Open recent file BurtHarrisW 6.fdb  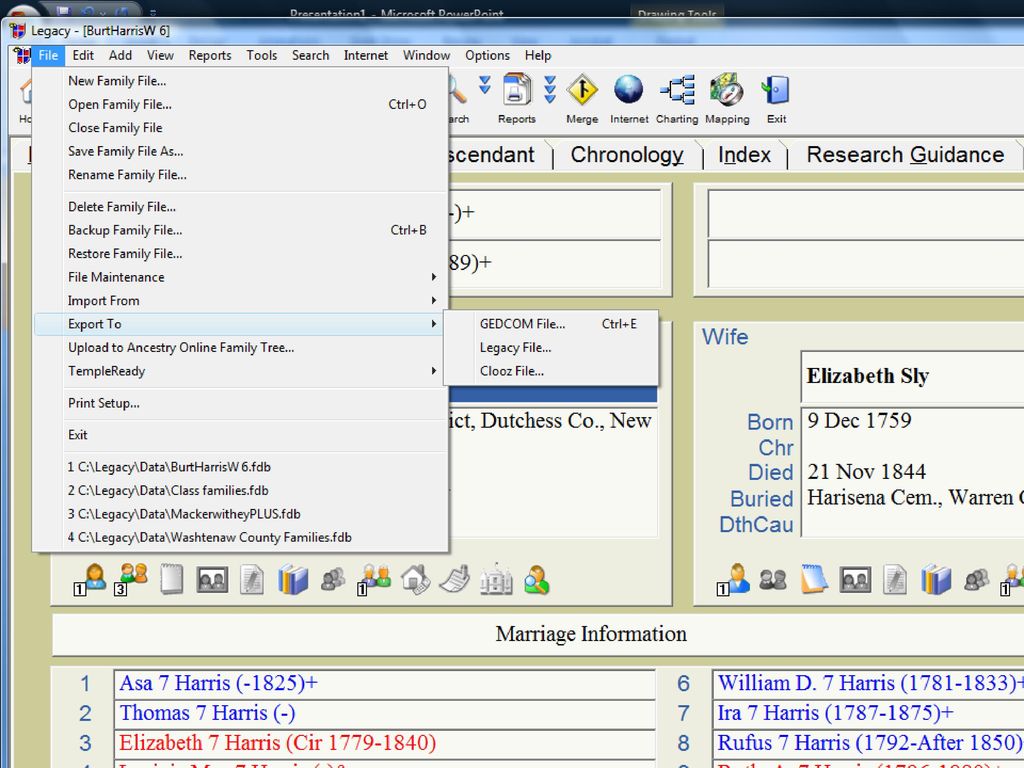pos(240,467)
